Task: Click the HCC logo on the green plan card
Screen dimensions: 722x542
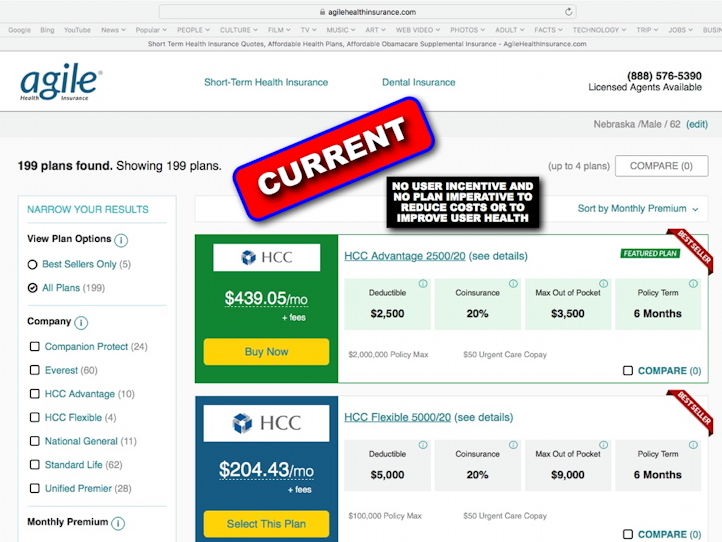Action: tap(267, 257)
